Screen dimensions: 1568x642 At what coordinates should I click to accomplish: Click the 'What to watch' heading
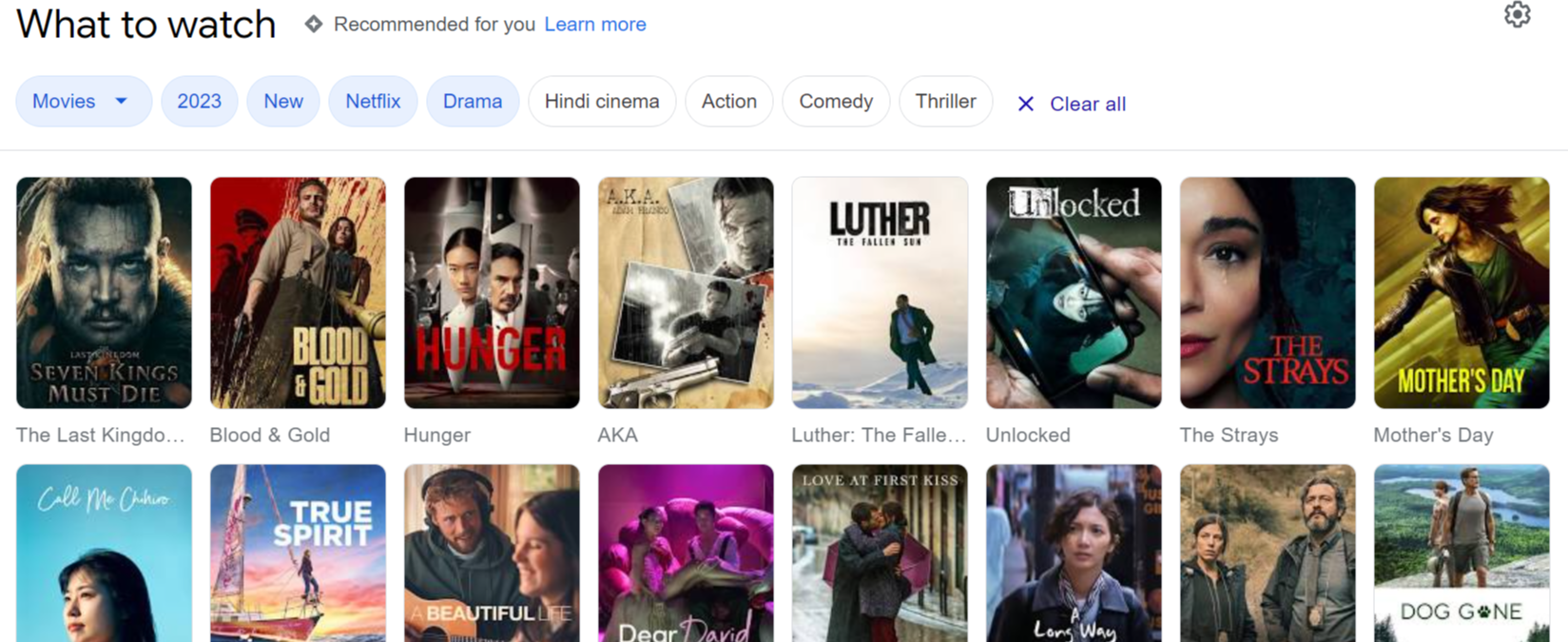pos(146,24)
